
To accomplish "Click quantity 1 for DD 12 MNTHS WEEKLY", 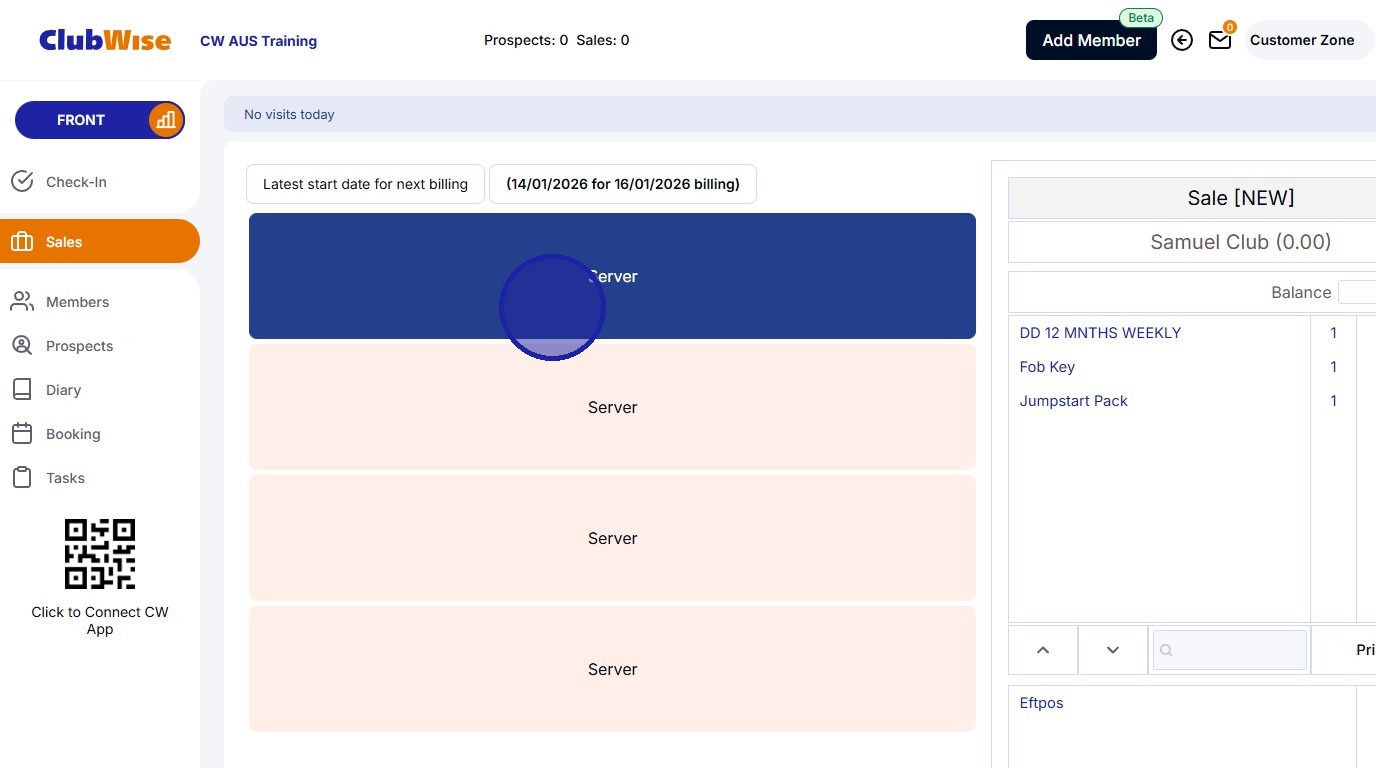I will click(1333, 333).
